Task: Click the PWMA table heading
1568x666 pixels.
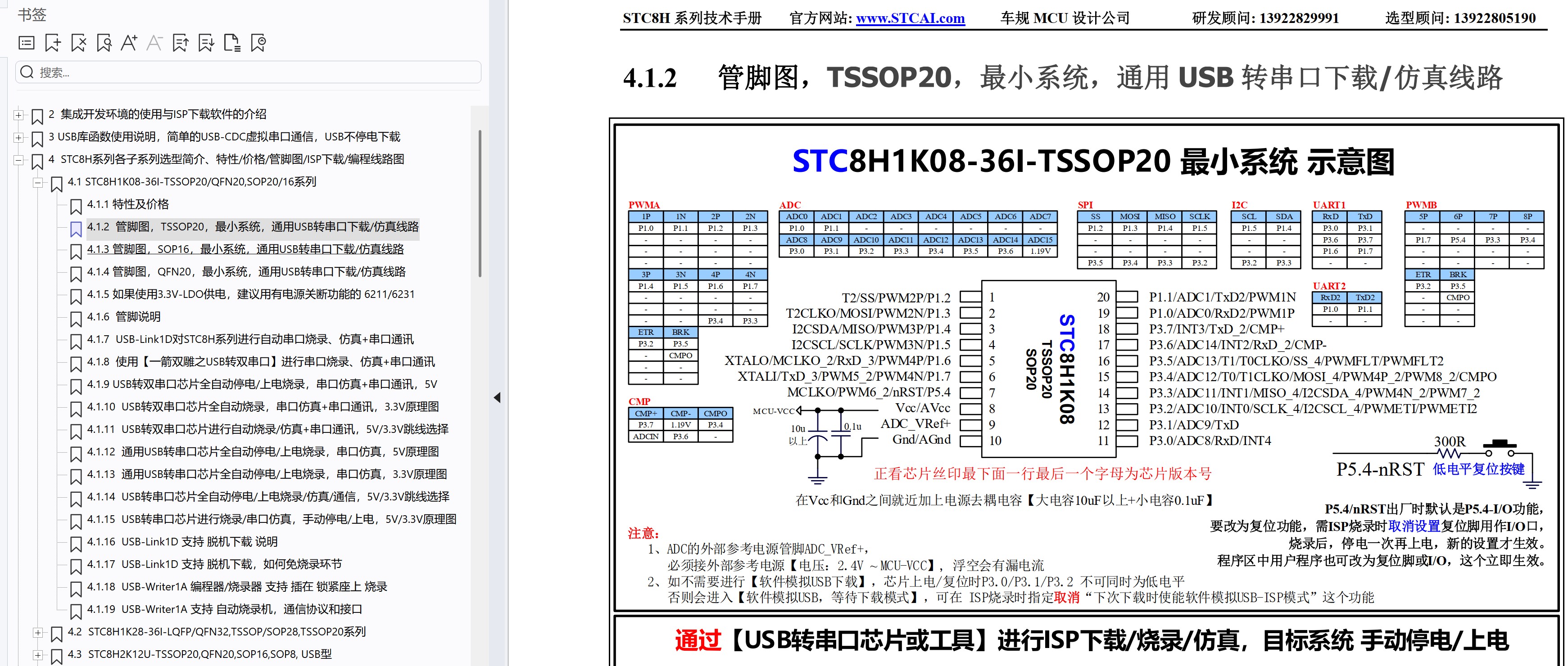Action: pos(644,205)
